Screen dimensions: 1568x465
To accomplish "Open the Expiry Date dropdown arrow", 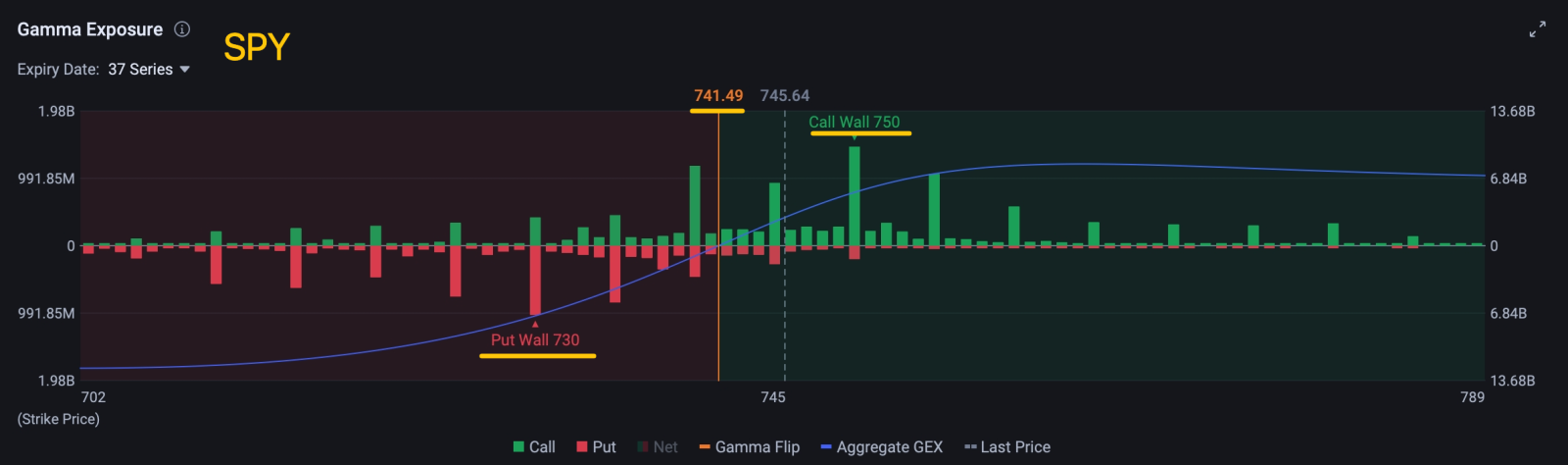I will tap(184, 70).
